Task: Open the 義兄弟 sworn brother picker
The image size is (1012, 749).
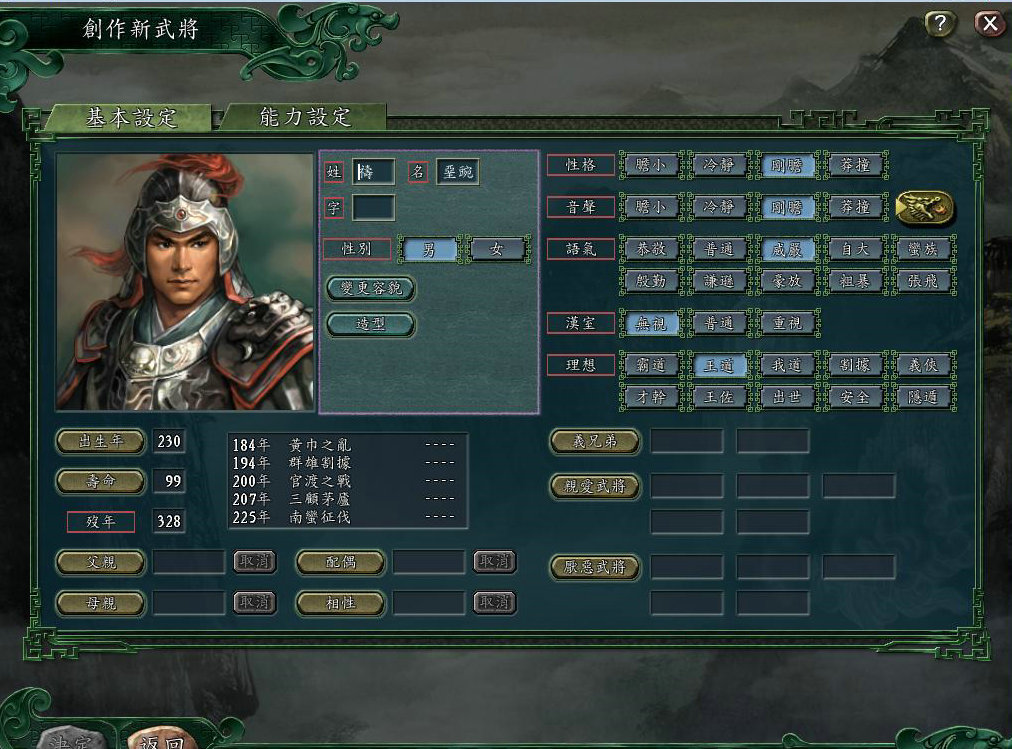Action: tap(595, 441)
